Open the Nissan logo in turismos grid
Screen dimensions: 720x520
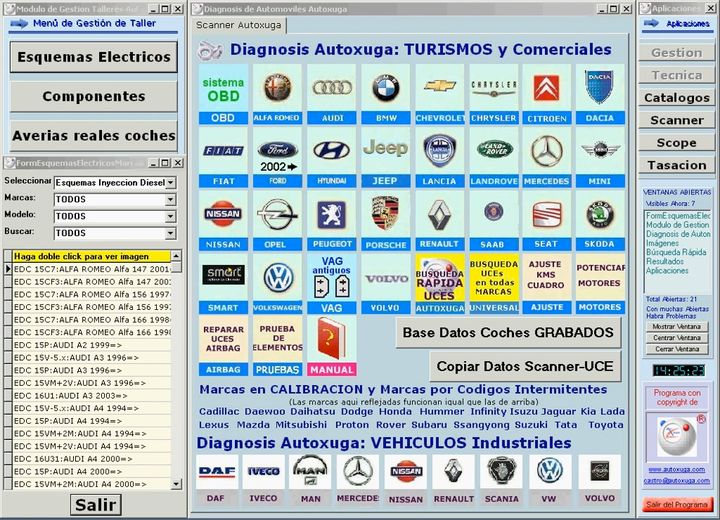click(223, 215)
